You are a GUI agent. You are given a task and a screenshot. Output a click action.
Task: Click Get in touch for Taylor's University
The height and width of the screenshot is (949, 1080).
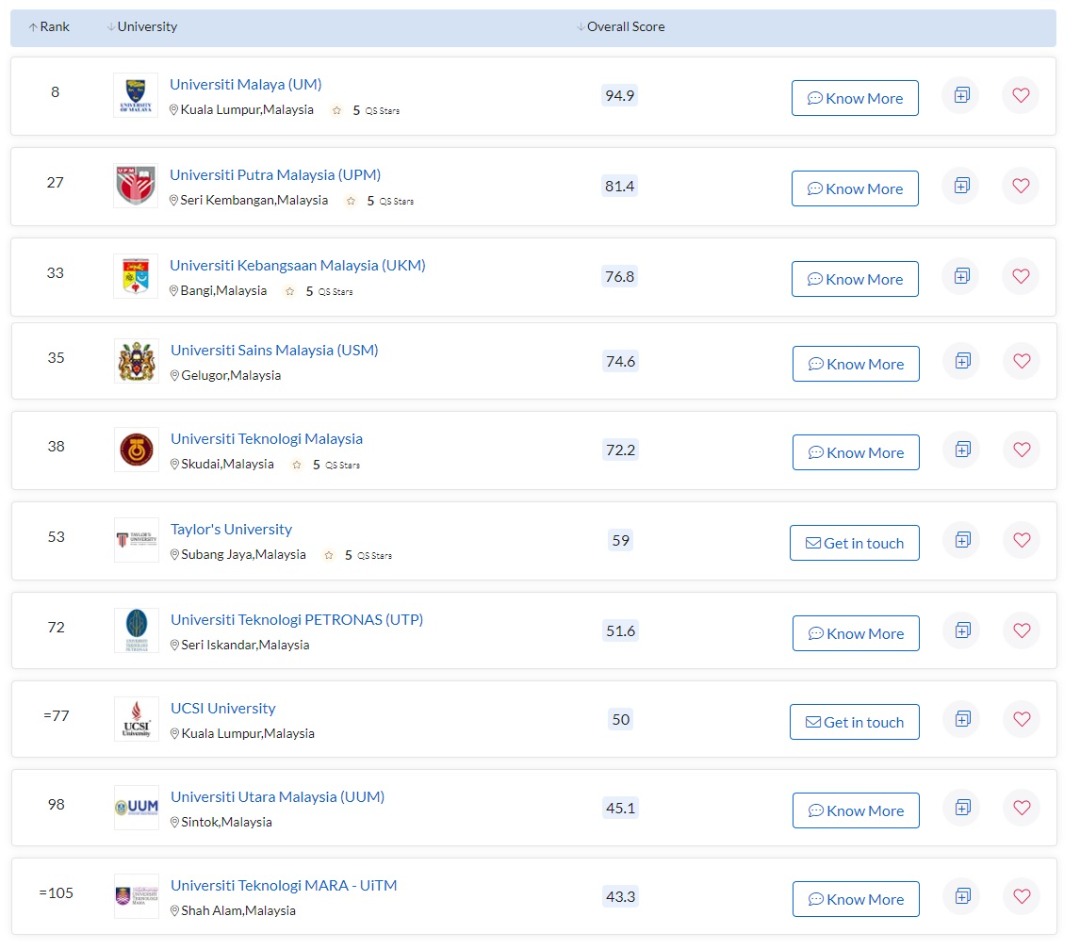tap(854, 543)
